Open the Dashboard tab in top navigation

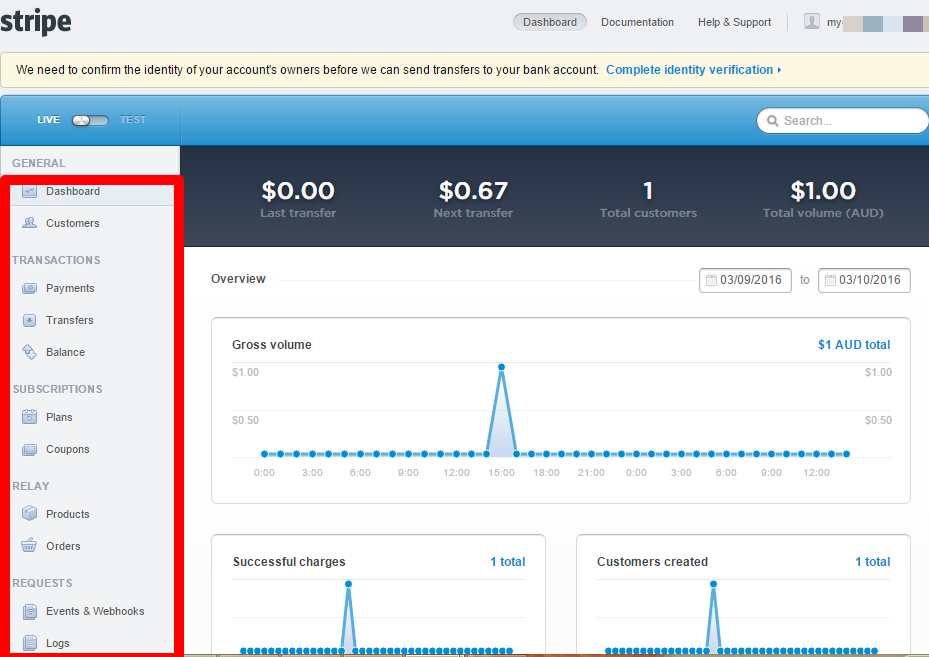550,22
